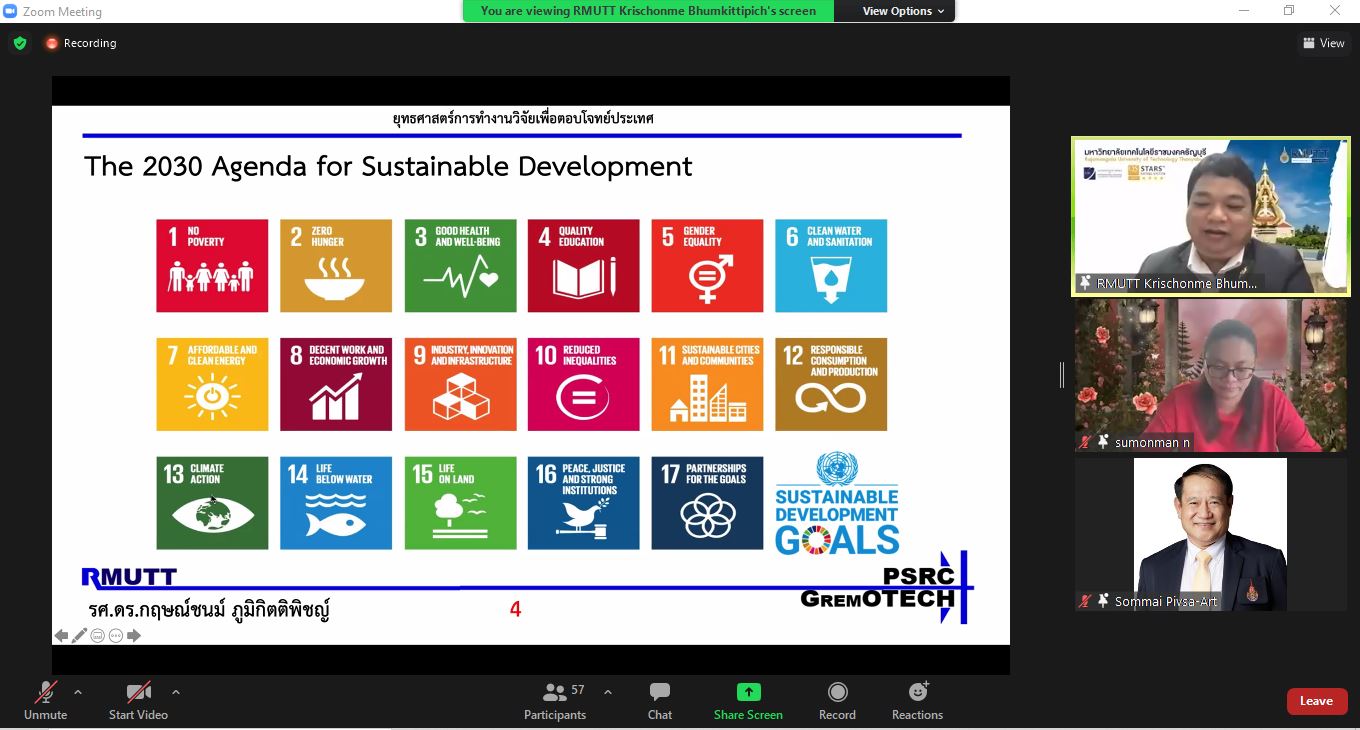Click the Record button
1360x730 pixels.
[837, 700]
